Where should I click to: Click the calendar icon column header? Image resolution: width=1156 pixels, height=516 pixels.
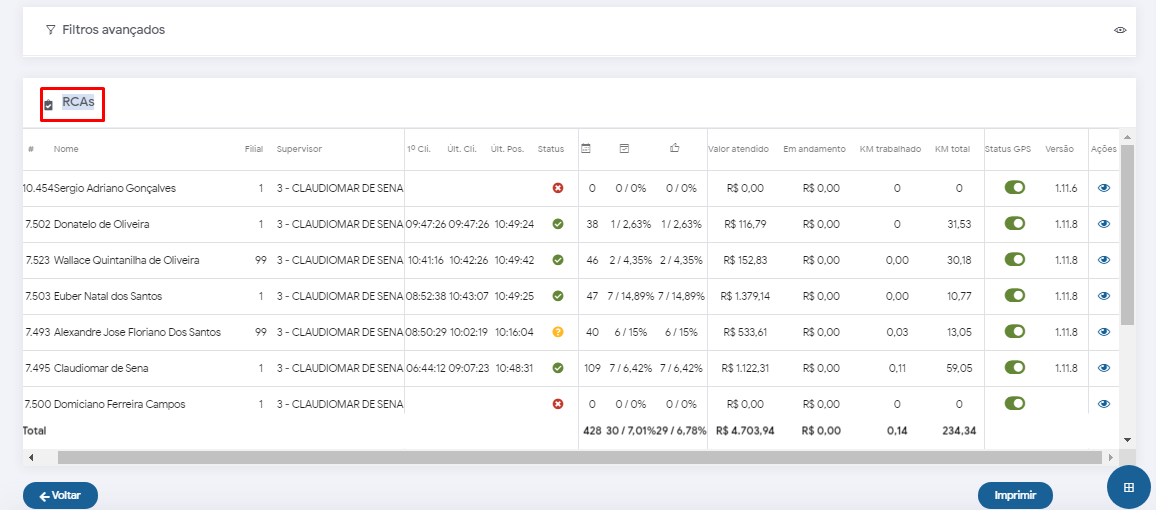(x=587, y=149)
